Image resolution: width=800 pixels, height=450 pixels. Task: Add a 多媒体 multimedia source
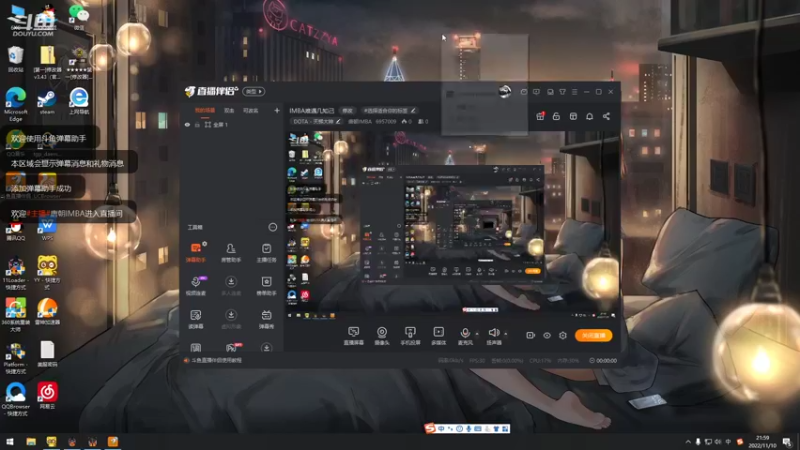(x=438, y=336)
